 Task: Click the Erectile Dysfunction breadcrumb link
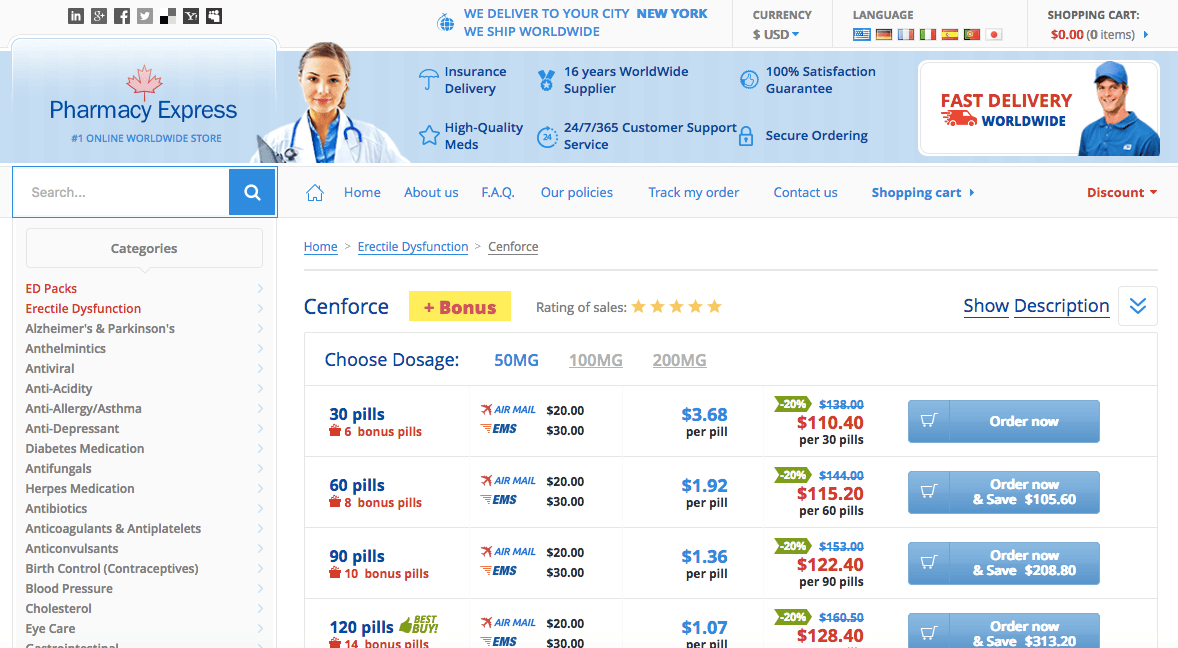[413, 247]
